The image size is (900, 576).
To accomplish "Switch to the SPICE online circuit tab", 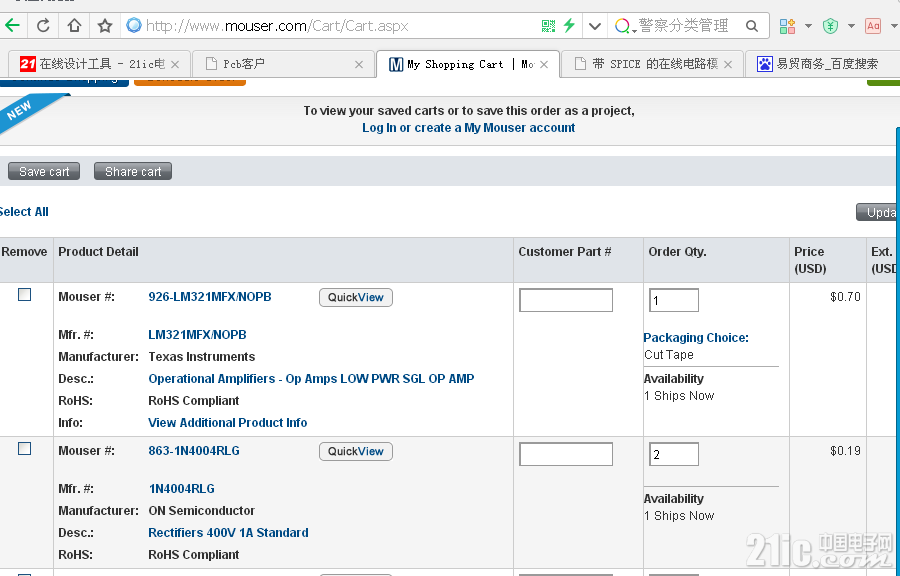I will point(655,64).
